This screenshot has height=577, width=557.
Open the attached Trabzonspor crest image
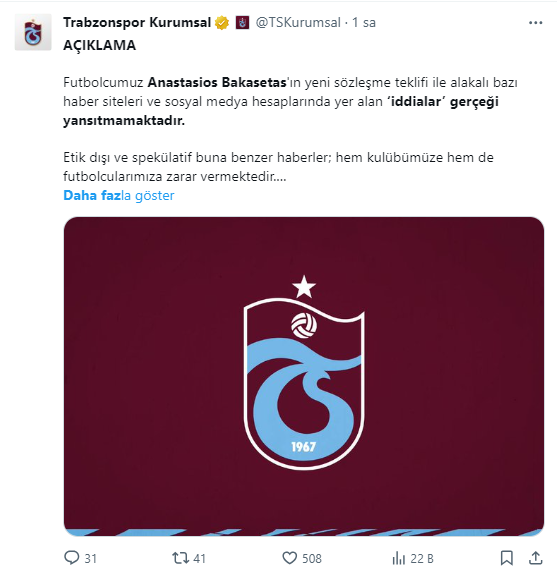[304, 376]
